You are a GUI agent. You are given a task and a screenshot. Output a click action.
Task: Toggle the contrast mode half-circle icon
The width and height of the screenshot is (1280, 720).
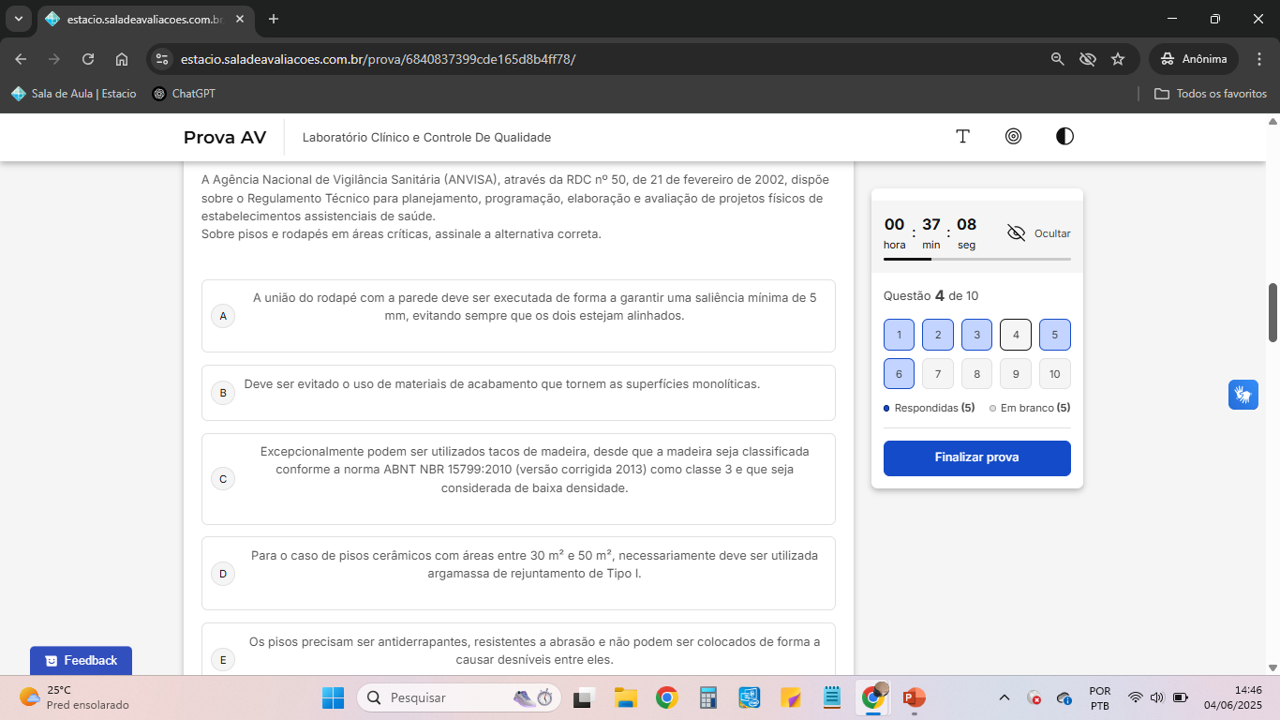[1064, 136]
